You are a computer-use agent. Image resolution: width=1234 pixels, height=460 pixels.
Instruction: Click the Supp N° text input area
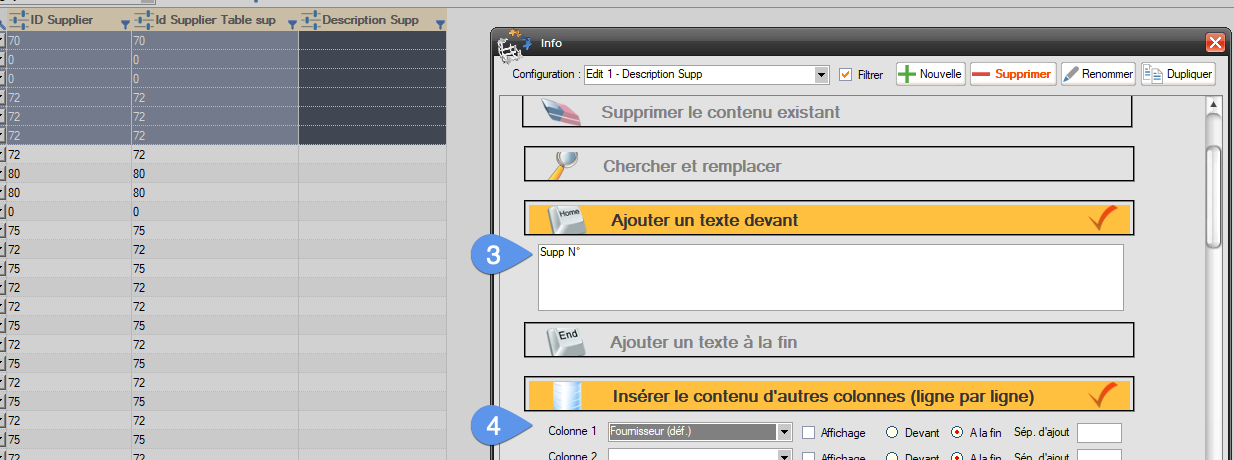[830, 277]
